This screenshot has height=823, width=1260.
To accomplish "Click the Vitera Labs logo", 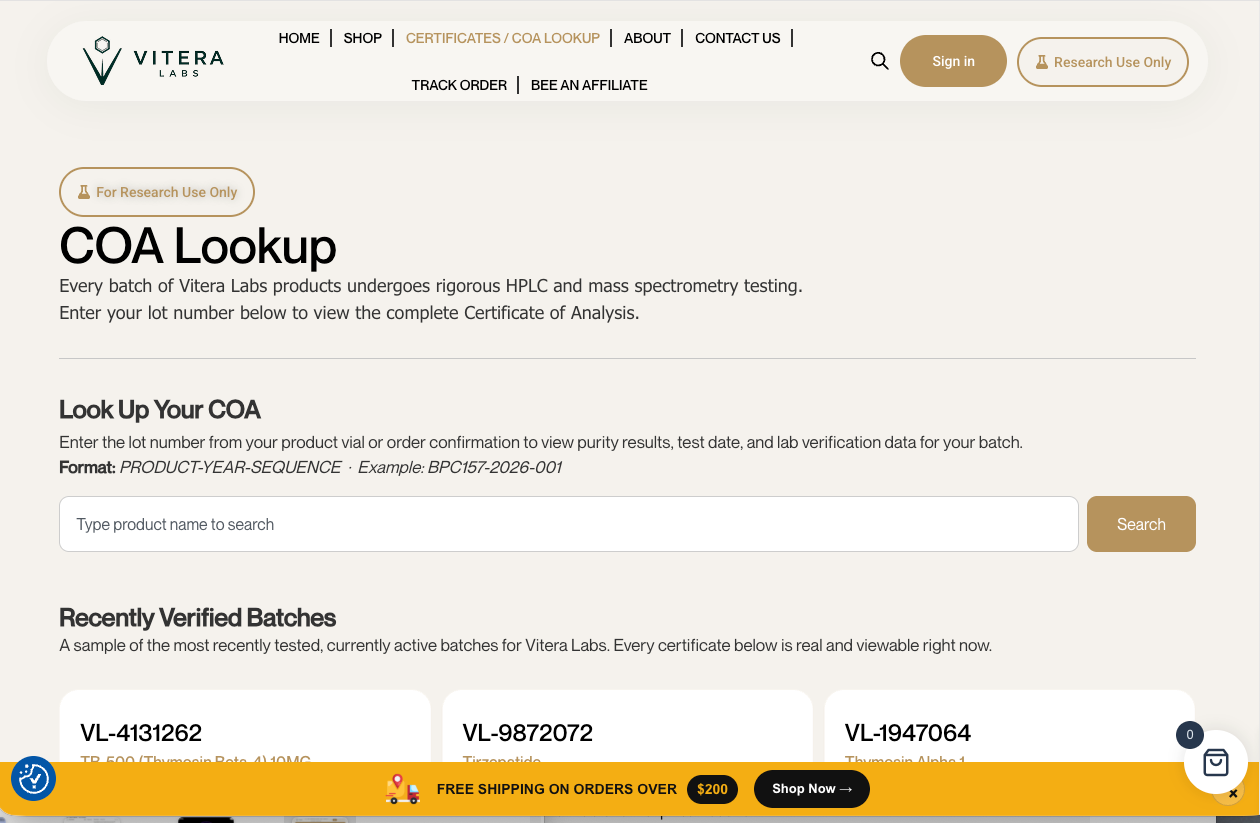I will click(x=153, y=61).
